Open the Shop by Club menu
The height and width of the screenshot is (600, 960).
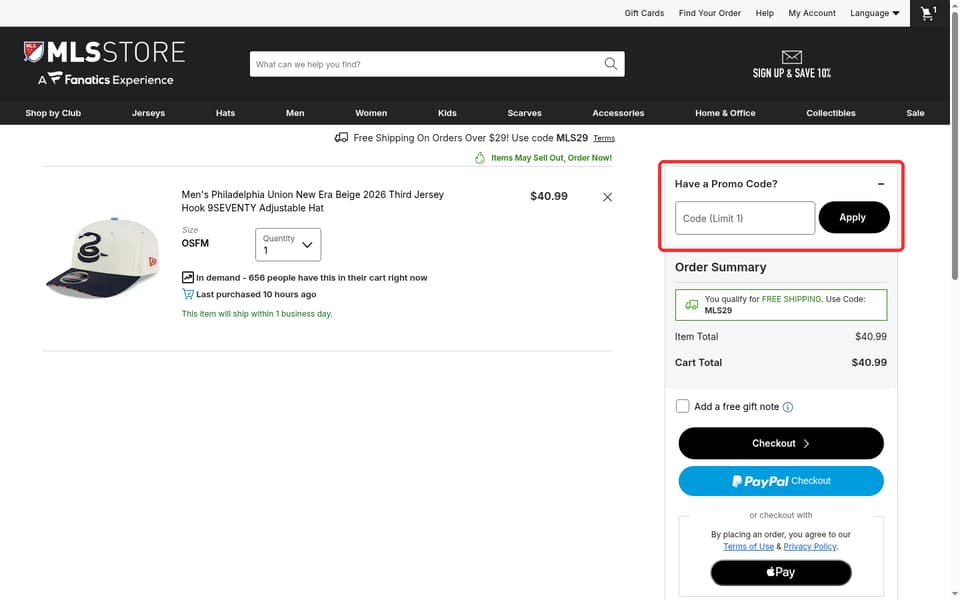pos(53,113)
